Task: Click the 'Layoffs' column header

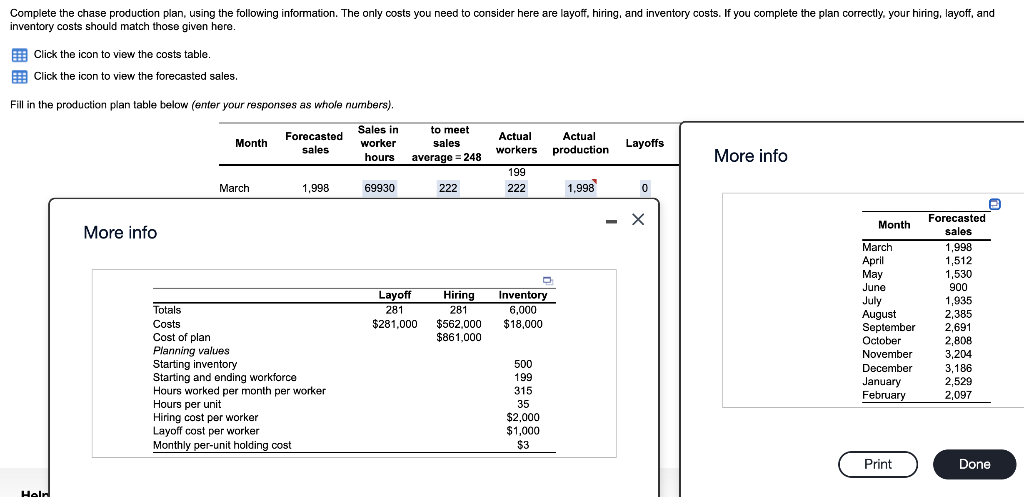Action: (645, 143)
